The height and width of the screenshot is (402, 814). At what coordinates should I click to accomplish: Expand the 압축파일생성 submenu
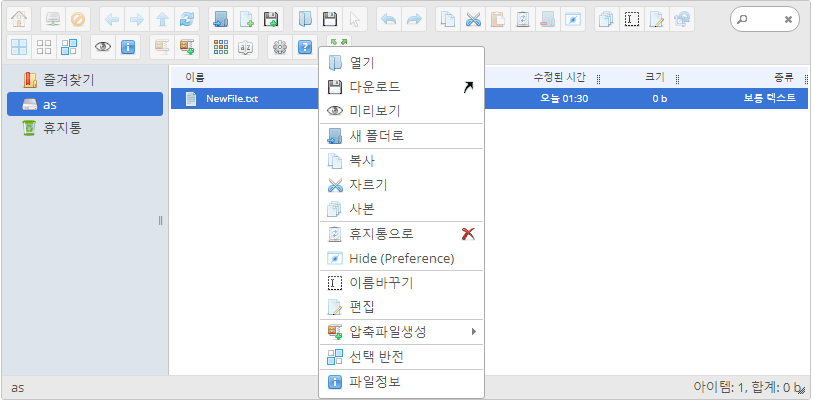point(401,331)
